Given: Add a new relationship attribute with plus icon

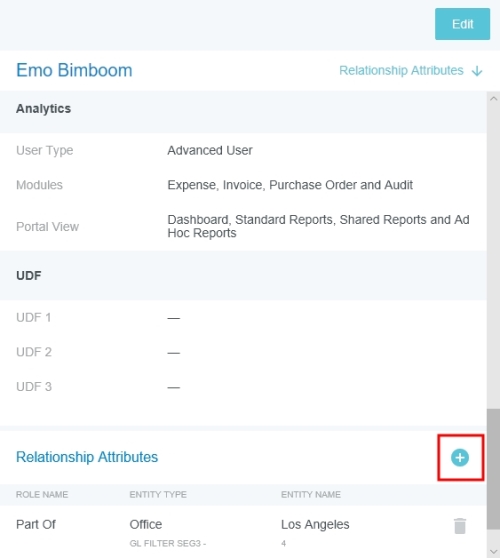Looking at the screenshot, I should [x=460, y=458].
